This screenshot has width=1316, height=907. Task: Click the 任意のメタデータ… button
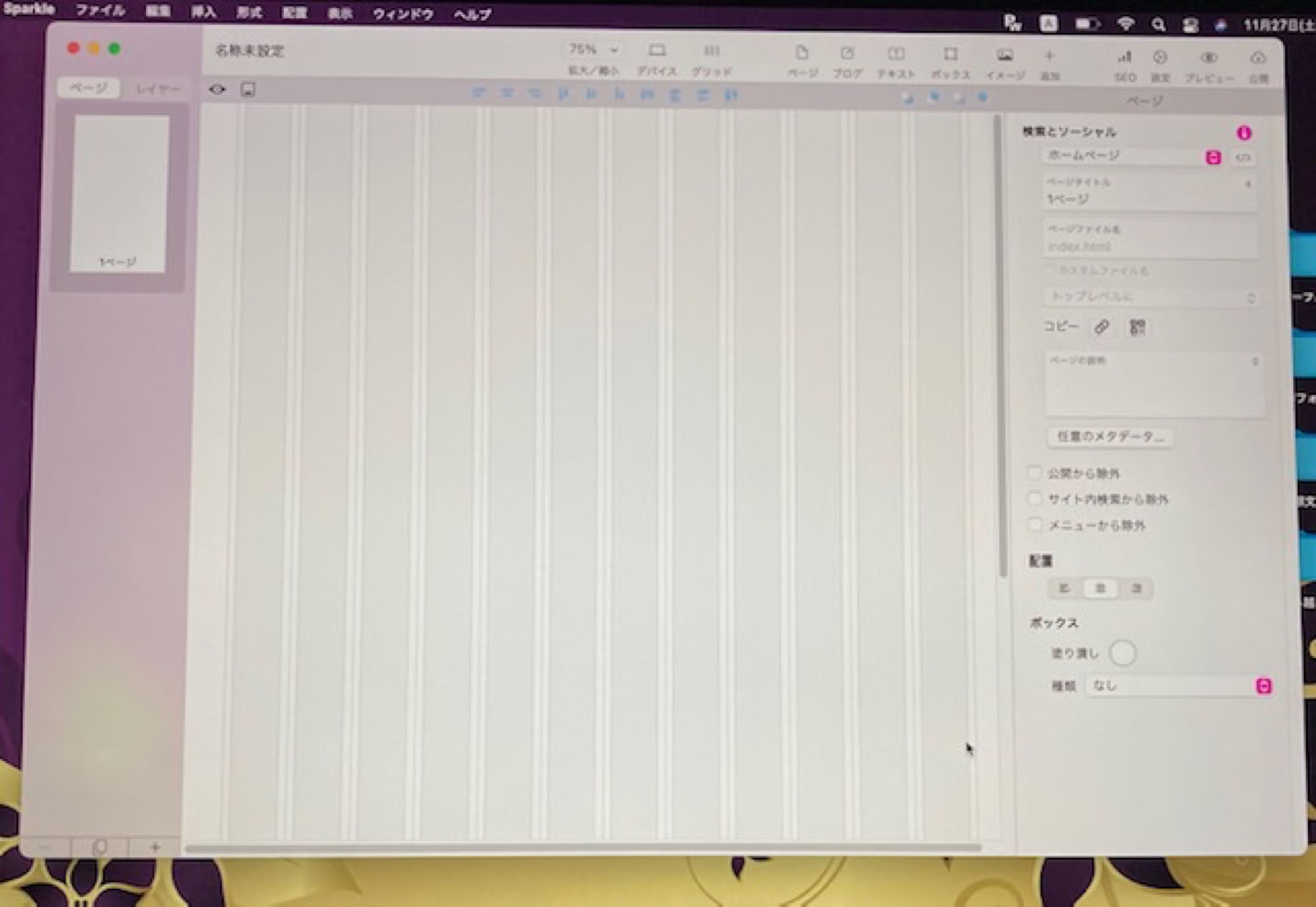point(1110,437)
